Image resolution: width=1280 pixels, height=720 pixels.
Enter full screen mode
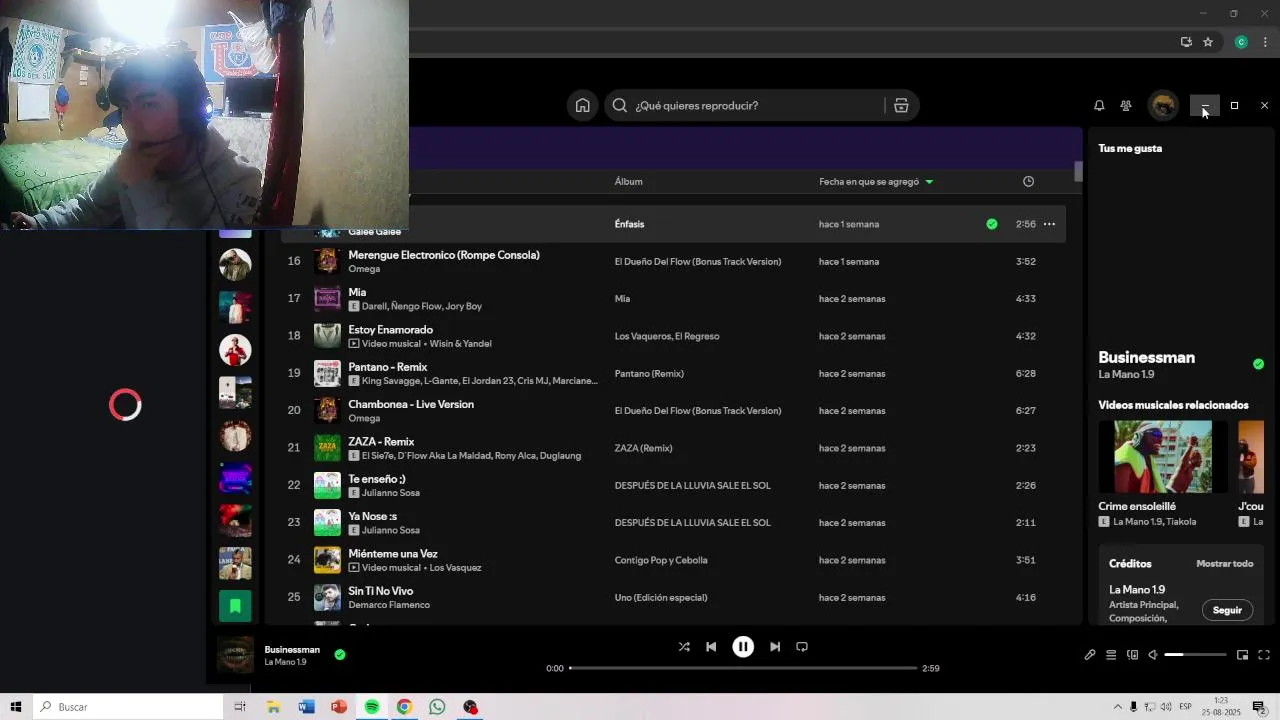1264,655
